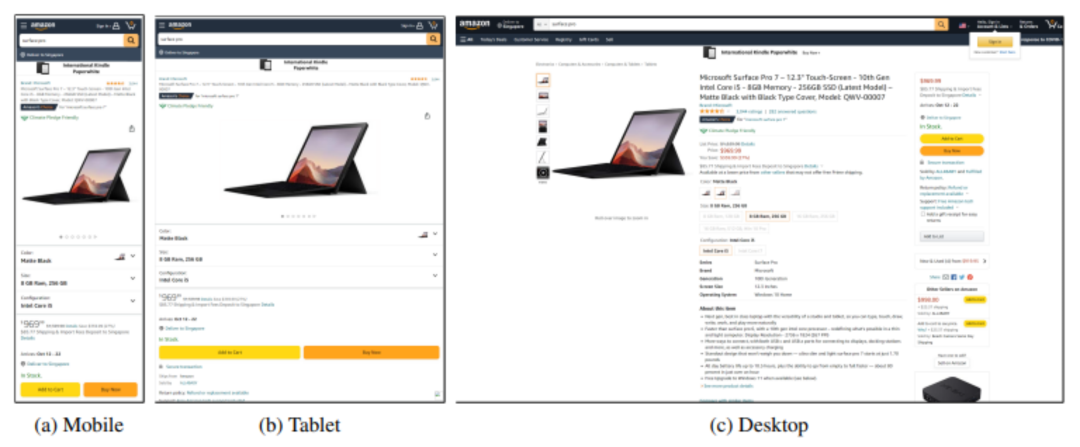Select the 8 GB Ram, 256 GB size option

767,216
